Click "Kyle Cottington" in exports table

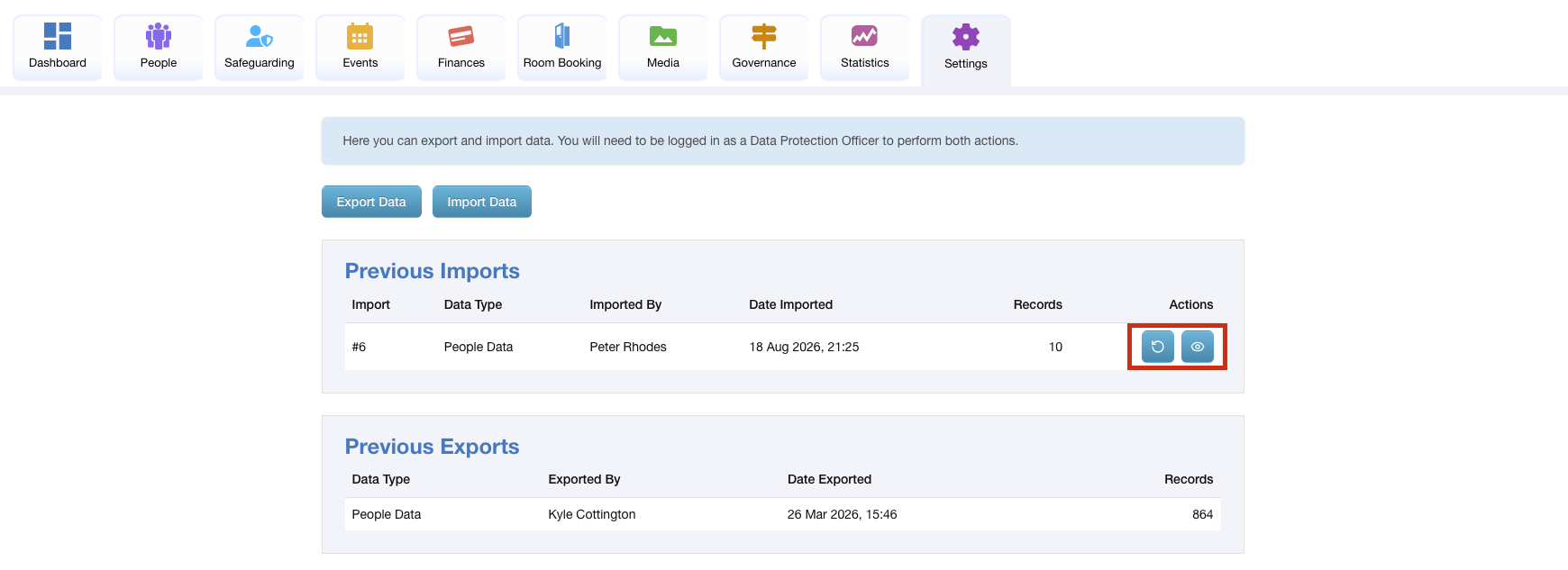(592, 514)
